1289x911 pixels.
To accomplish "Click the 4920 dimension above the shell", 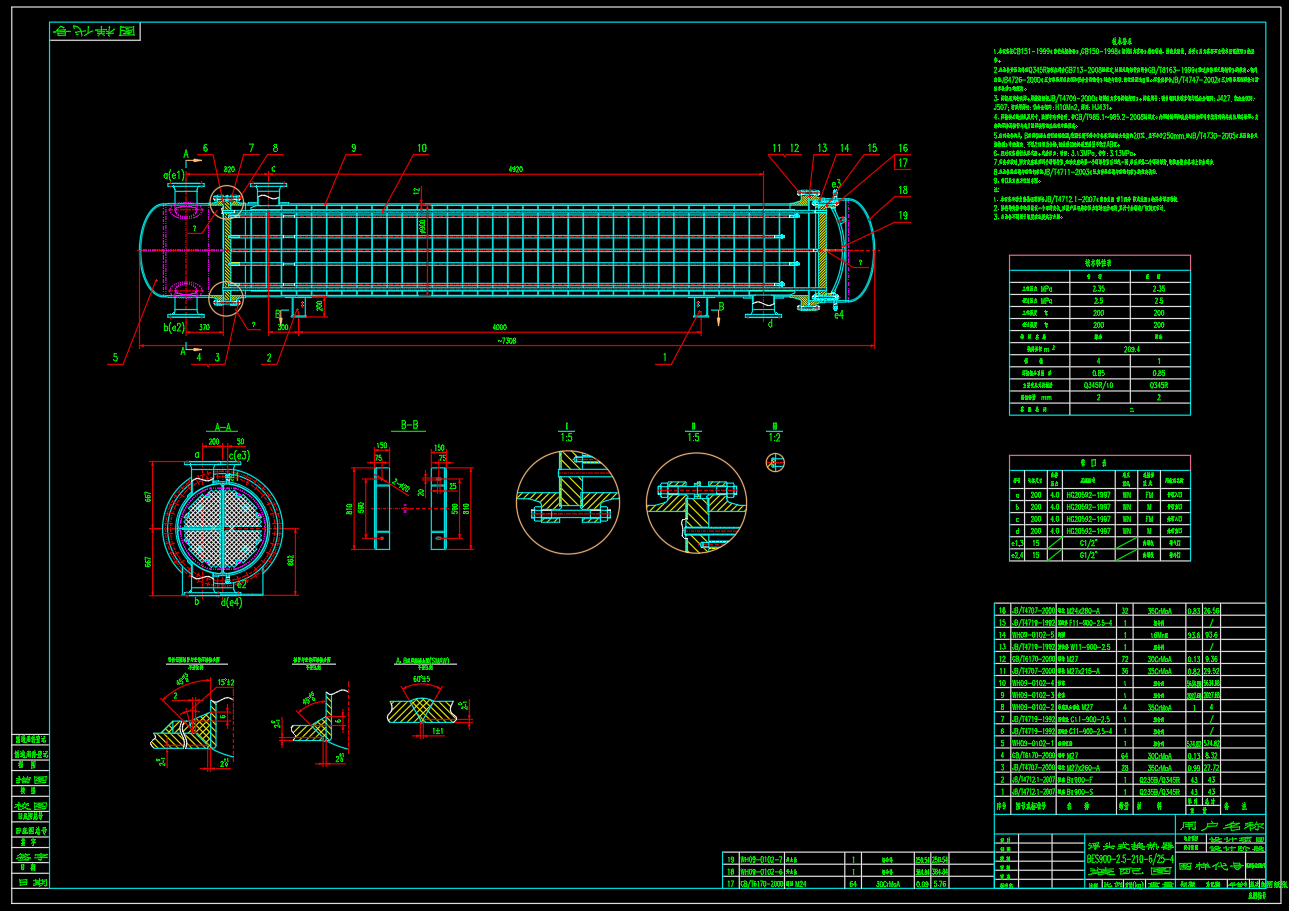I will 516,170.
